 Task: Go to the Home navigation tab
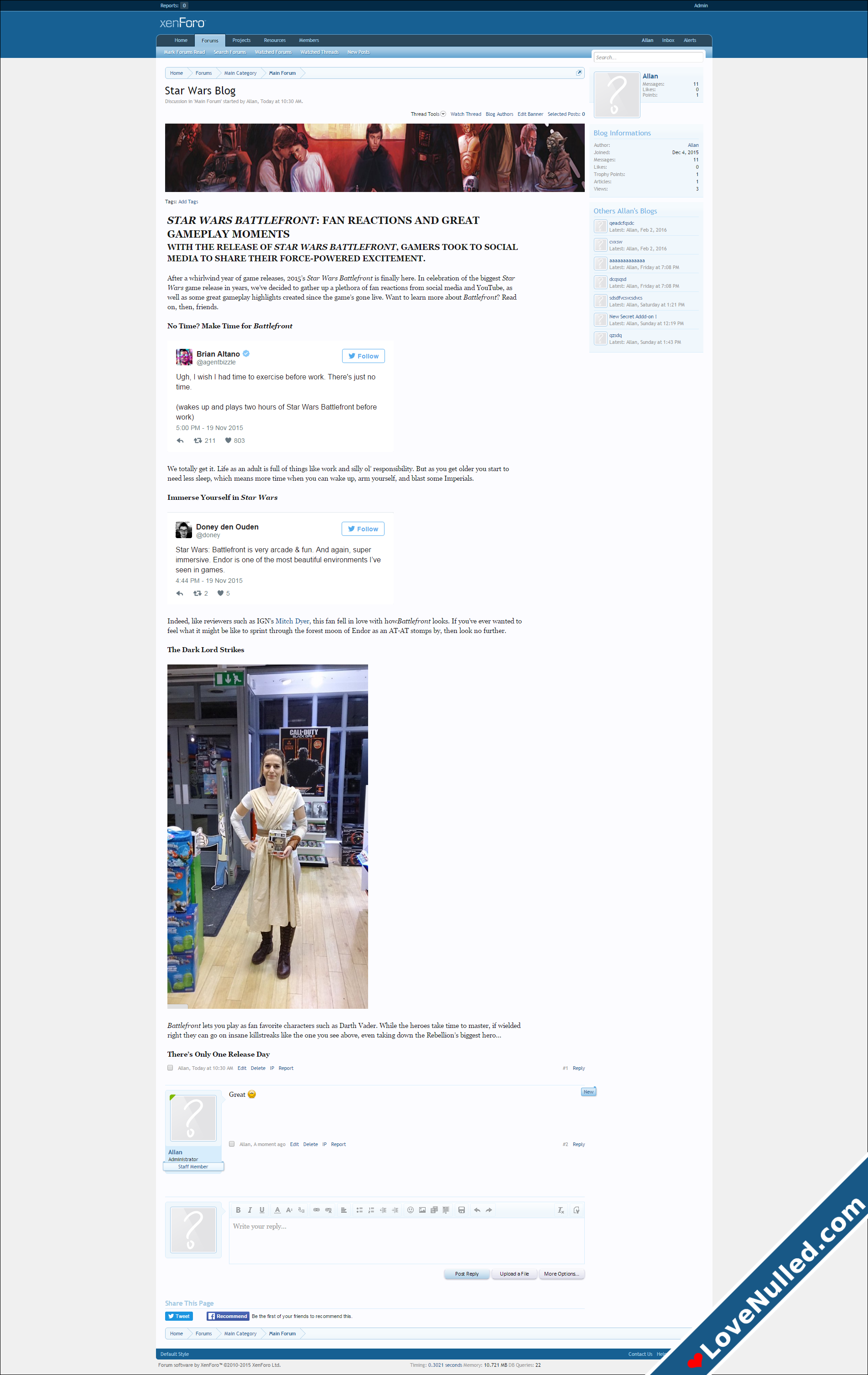point(181,41)
